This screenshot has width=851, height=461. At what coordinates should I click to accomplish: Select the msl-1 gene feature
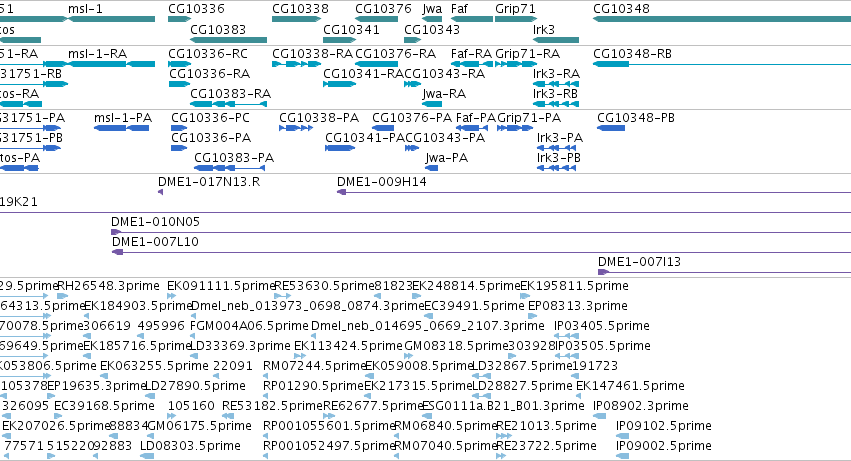tap(111, 19)
